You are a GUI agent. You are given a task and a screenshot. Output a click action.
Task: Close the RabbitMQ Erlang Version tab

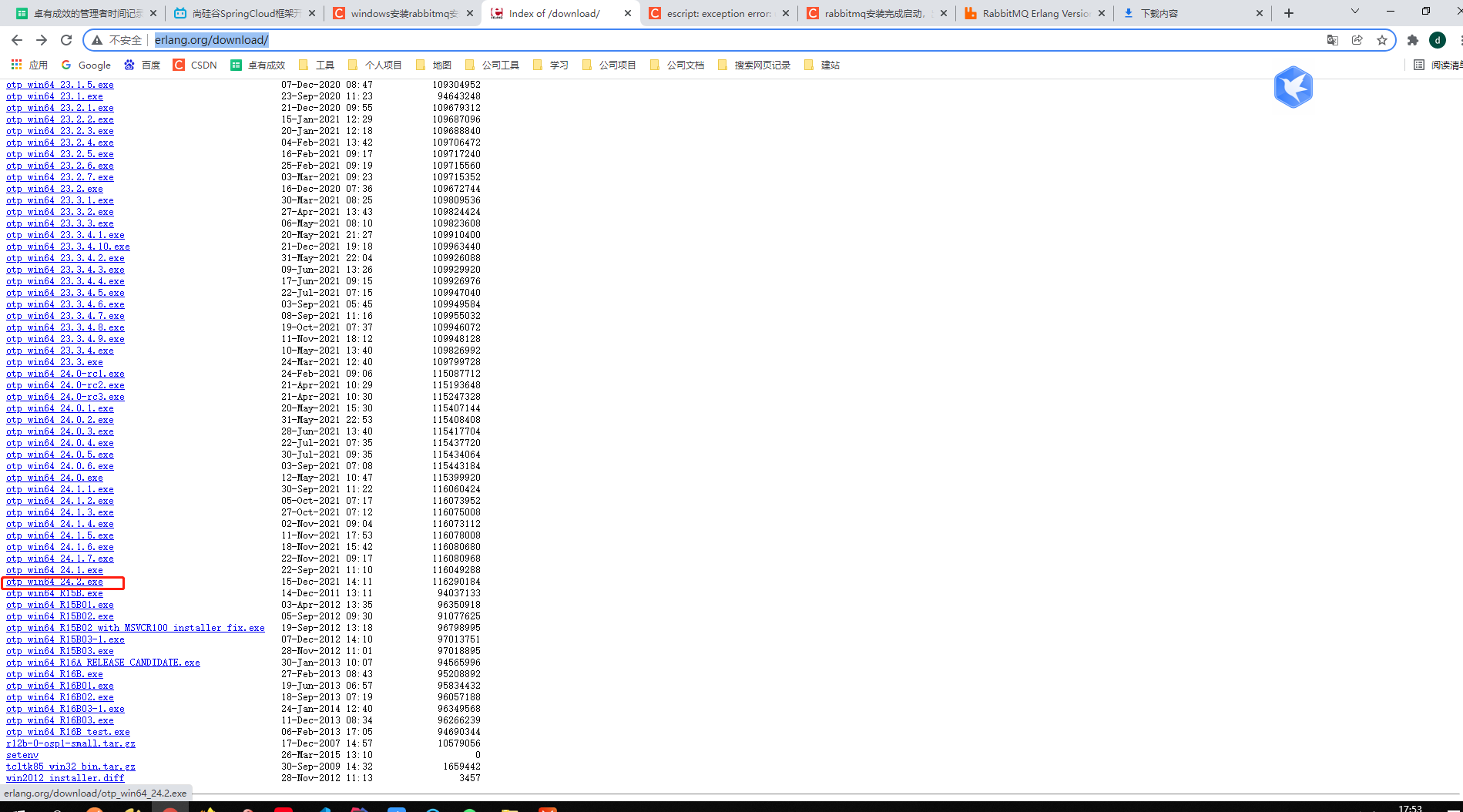tap(1102, 13)
